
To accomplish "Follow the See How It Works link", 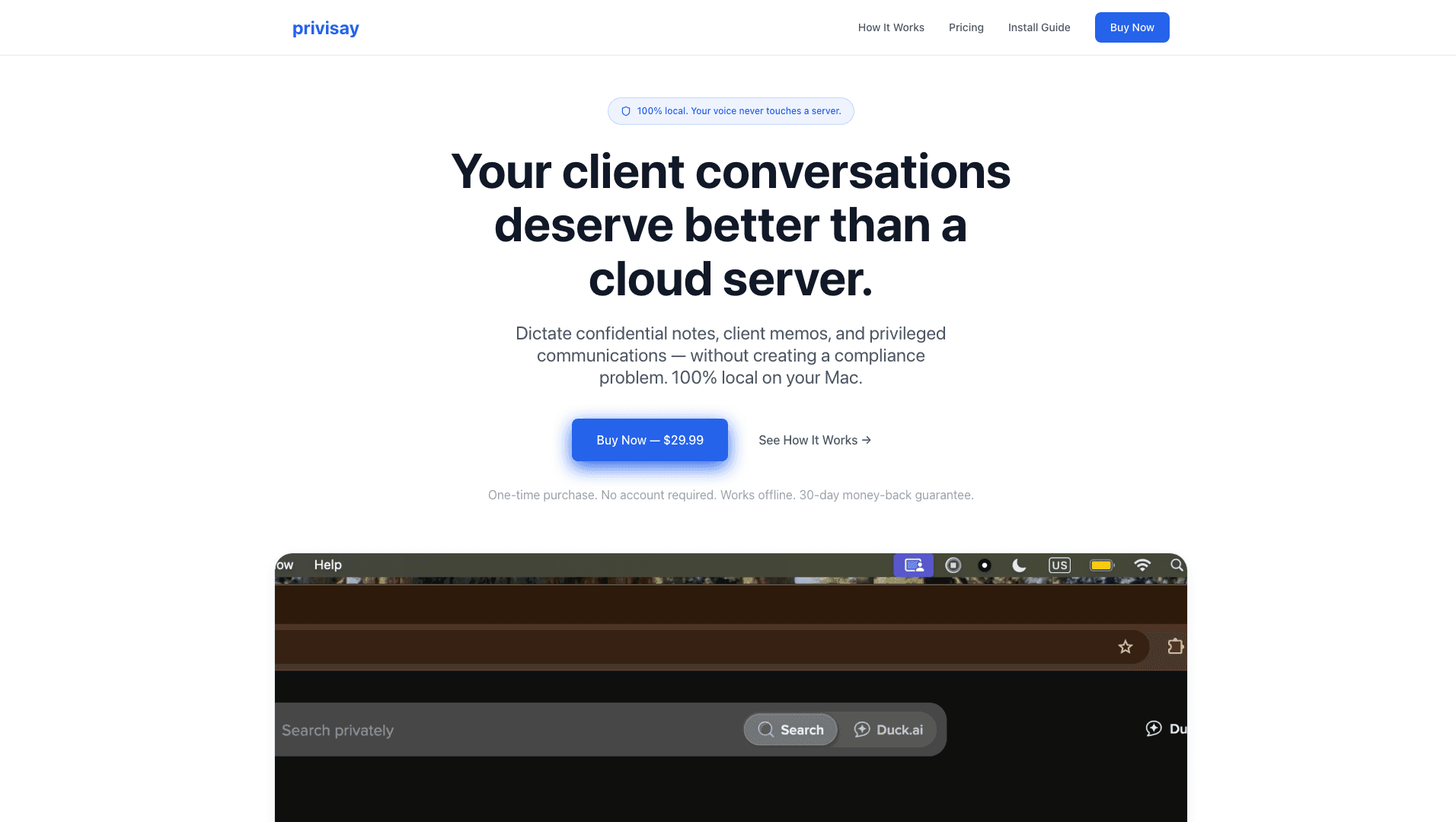I will (x=814, y=440).
